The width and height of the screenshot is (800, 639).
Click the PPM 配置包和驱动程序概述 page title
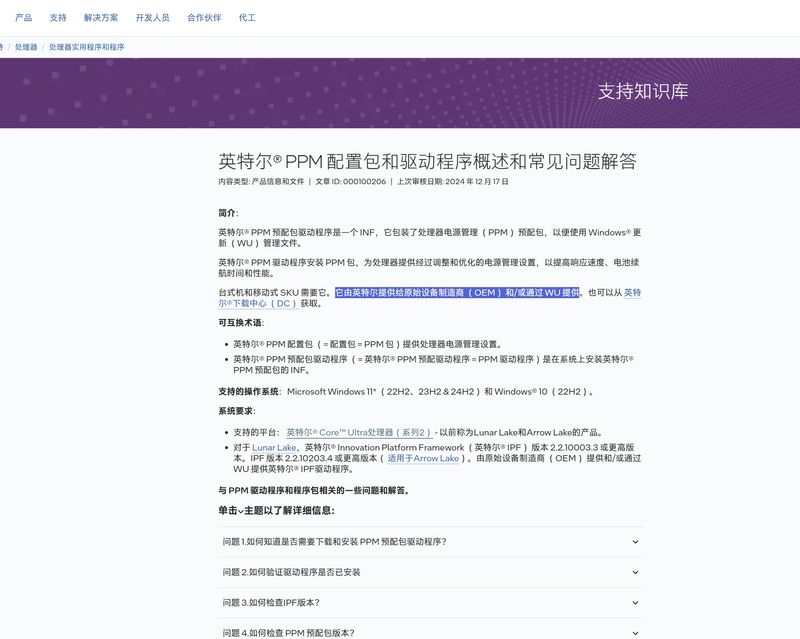tap(427, 161)
